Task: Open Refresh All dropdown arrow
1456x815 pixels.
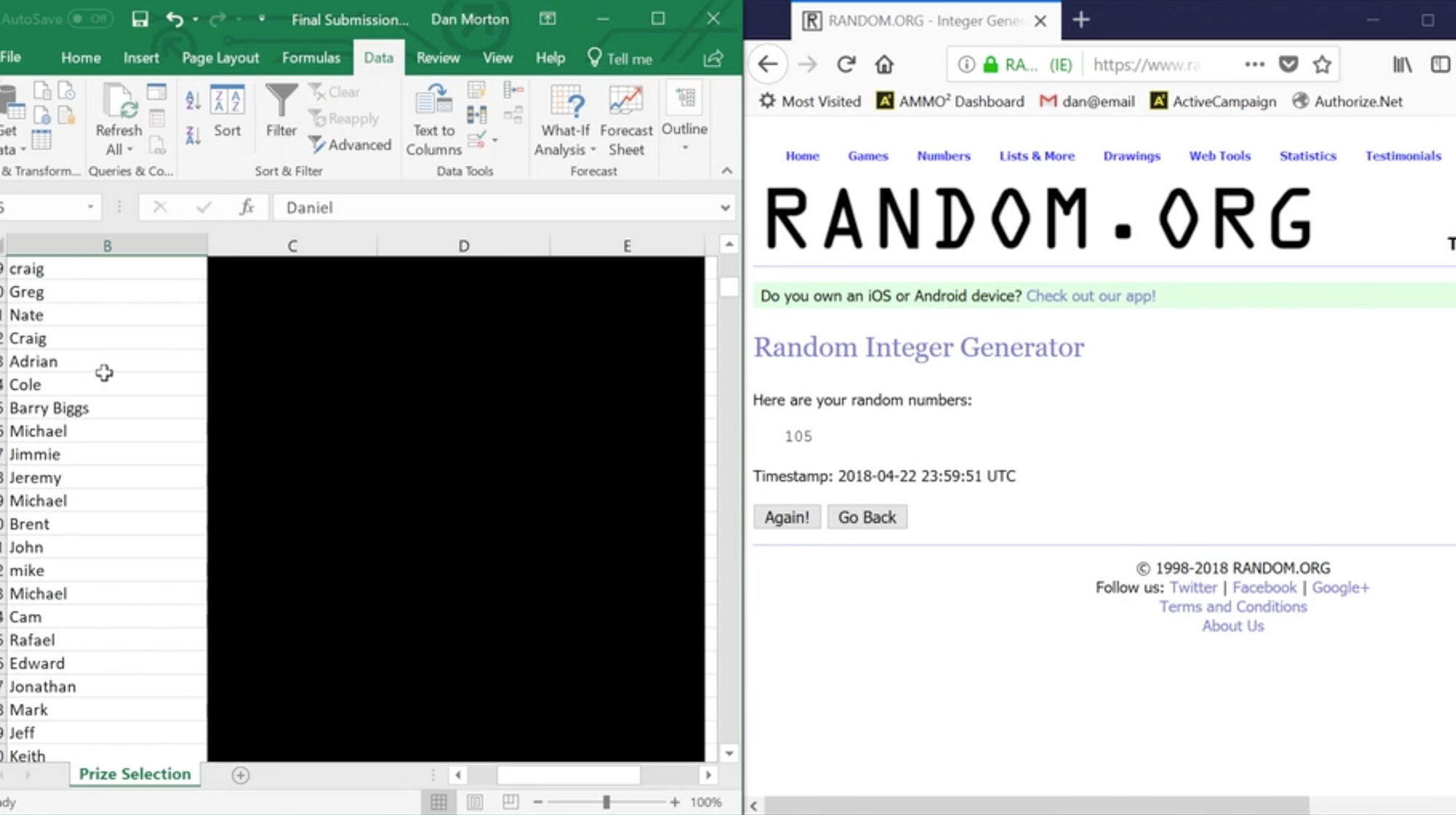Action: click(x=130, y=149)
